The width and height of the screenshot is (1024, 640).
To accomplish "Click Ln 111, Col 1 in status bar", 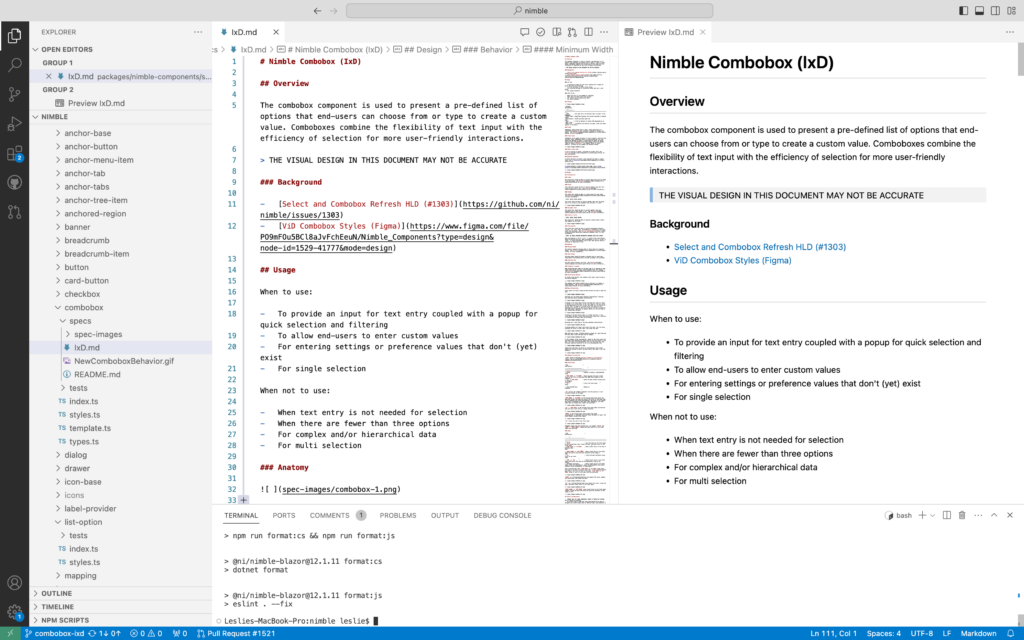I will coord(833,633).
